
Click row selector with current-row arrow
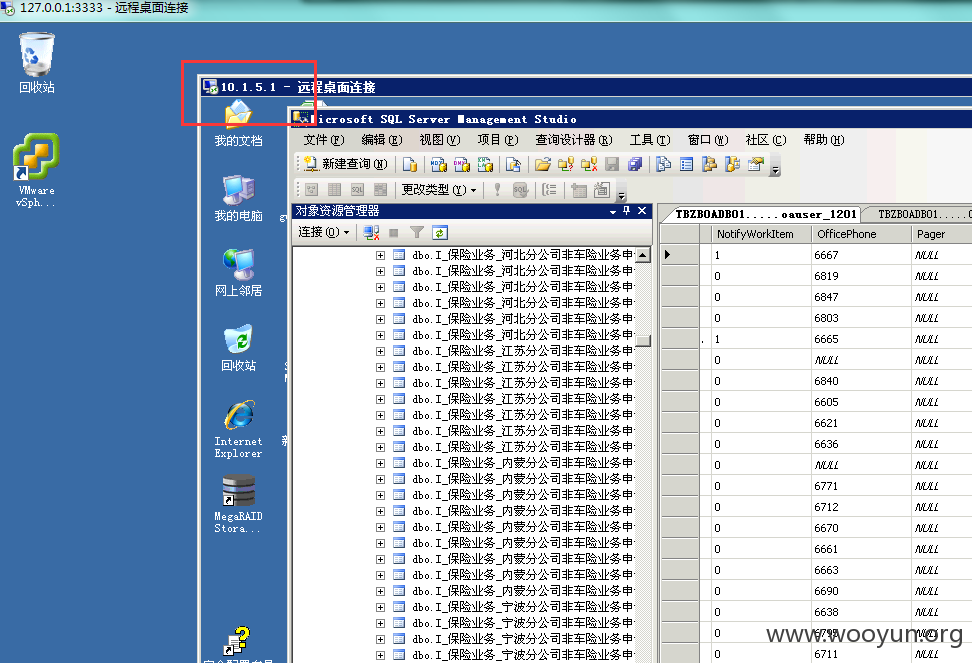click(679, 255)
